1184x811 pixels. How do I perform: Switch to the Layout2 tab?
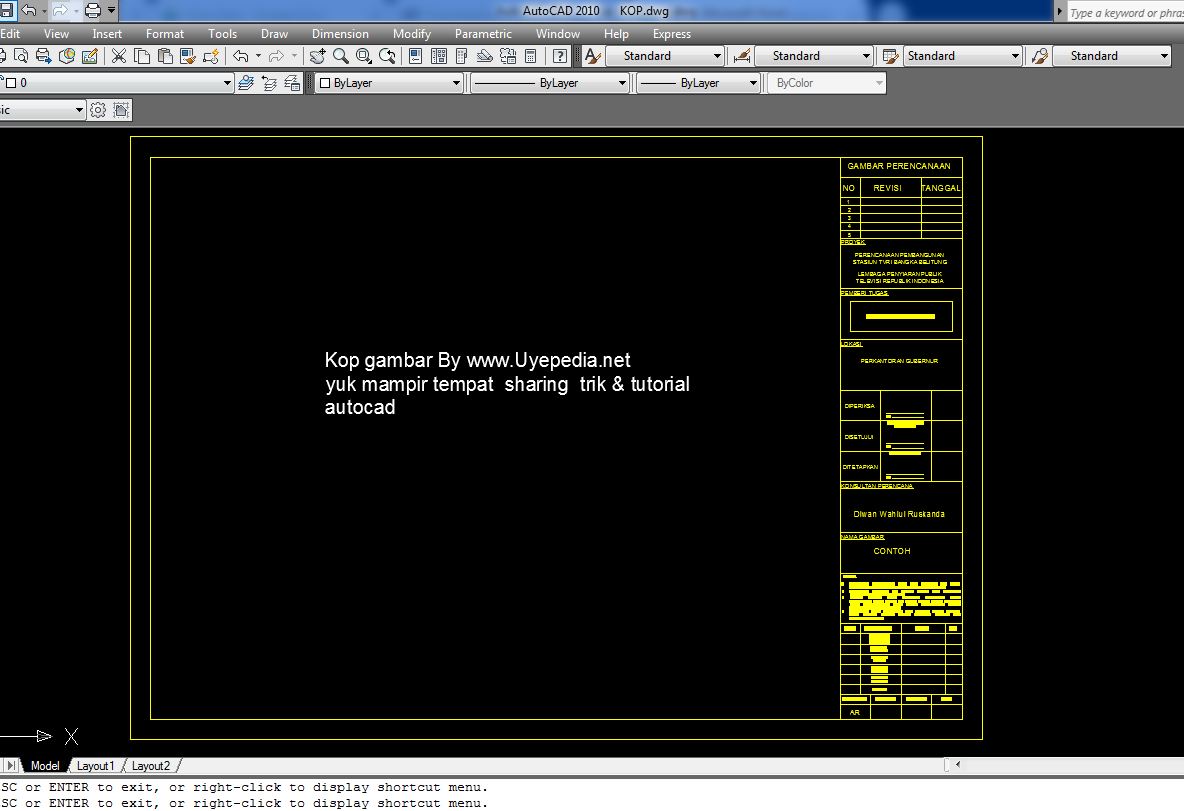(151, 766)
